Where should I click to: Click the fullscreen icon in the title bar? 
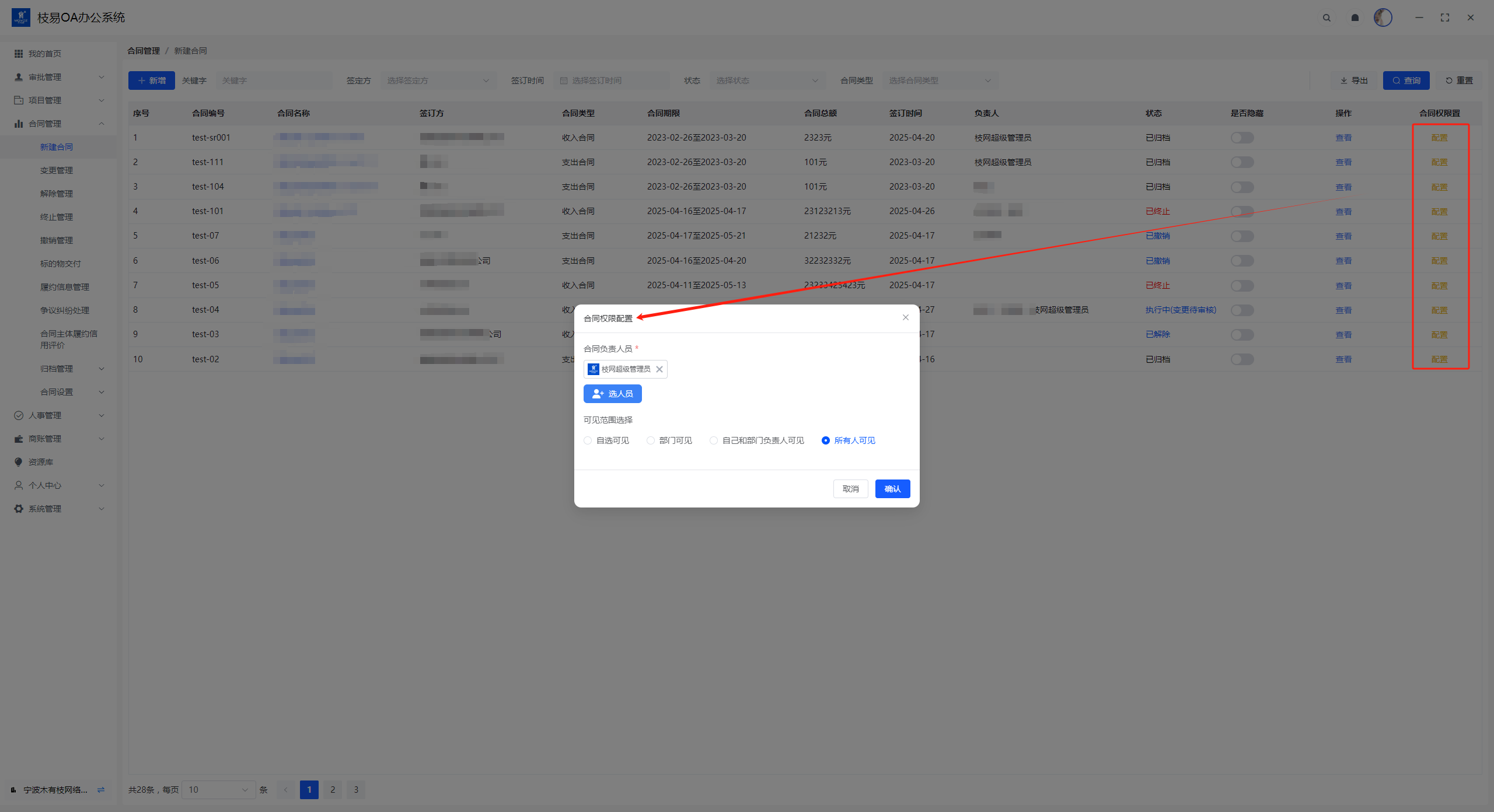tap(1445, 18)
